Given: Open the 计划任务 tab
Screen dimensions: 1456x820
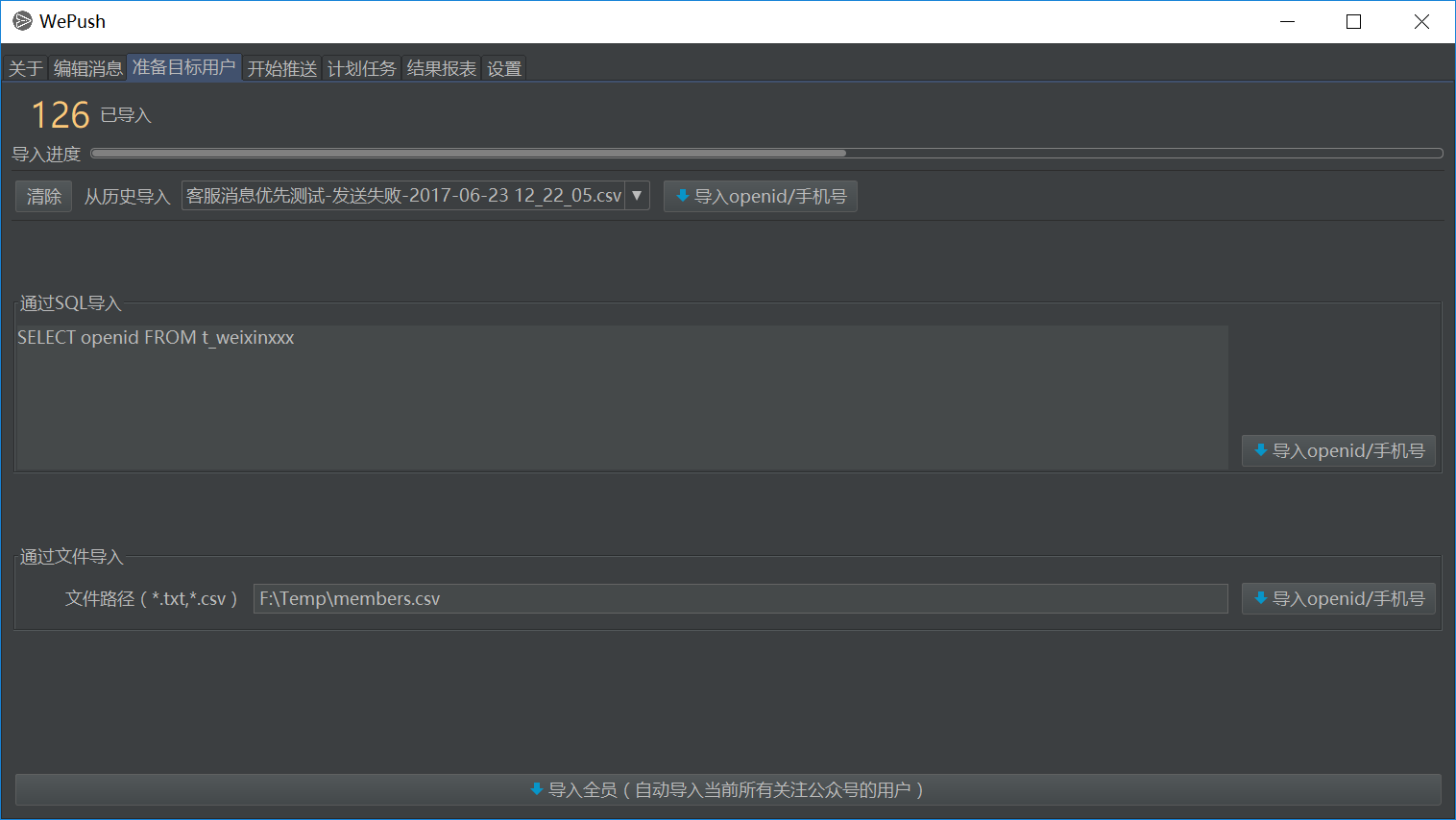Looking at the screenshot, I should coord(362,67).
